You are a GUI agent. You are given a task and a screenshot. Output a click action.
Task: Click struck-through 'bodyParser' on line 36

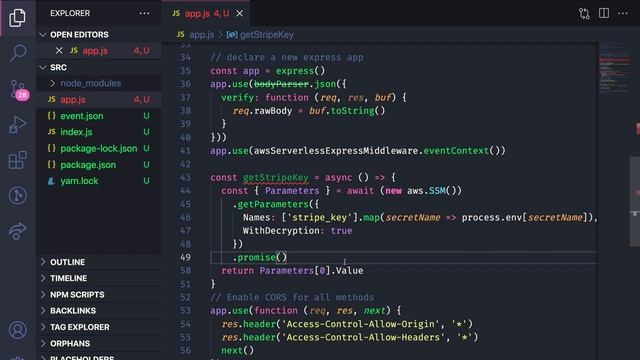[281, 84]
